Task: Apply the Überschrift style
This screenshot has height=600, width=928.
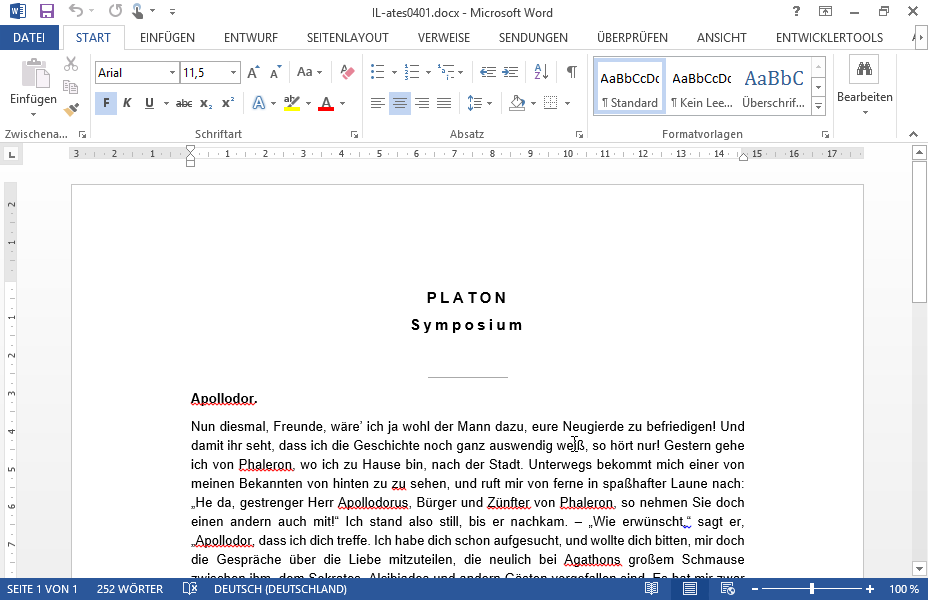Action: point(774,86)
